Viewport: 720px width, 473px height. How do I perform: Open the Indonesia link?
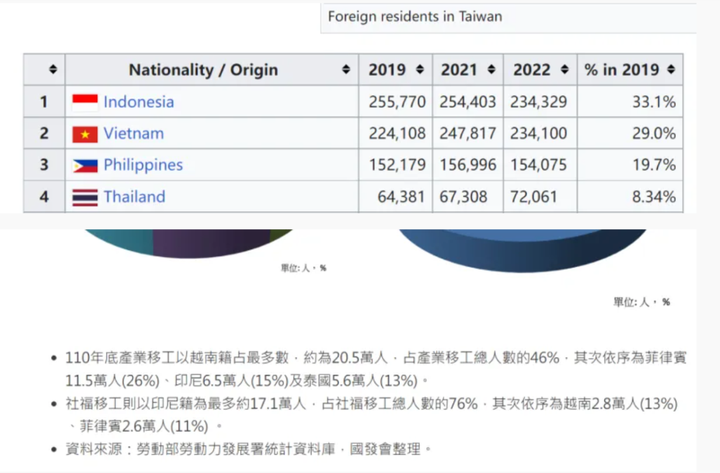pyautogui.click(x=139, y=102)
